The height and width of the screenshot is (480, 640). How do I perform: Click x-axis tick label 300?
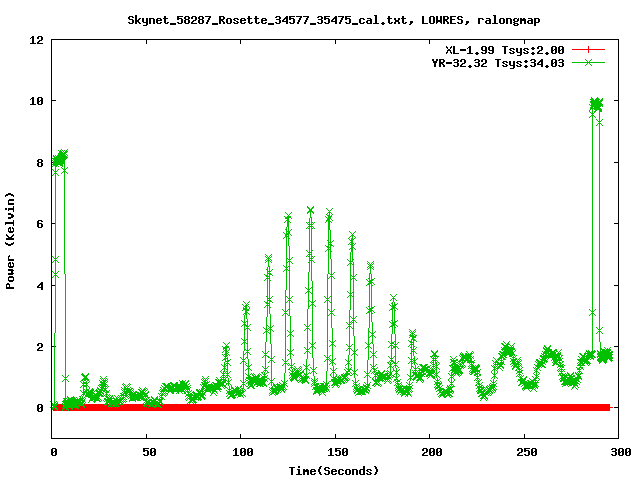tap(620, 452)
